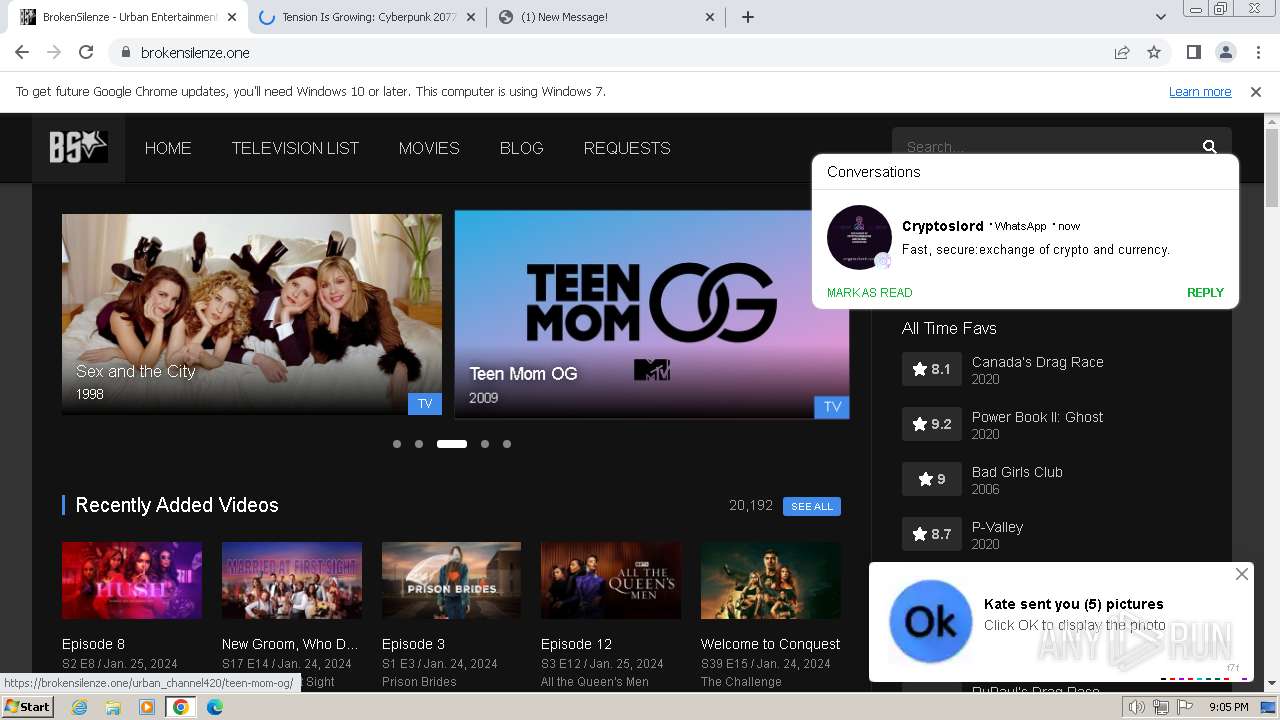Viewport: 1280px width, 720px height.
Task: Open the P-Valley link
Action: [x=997, y=527]
